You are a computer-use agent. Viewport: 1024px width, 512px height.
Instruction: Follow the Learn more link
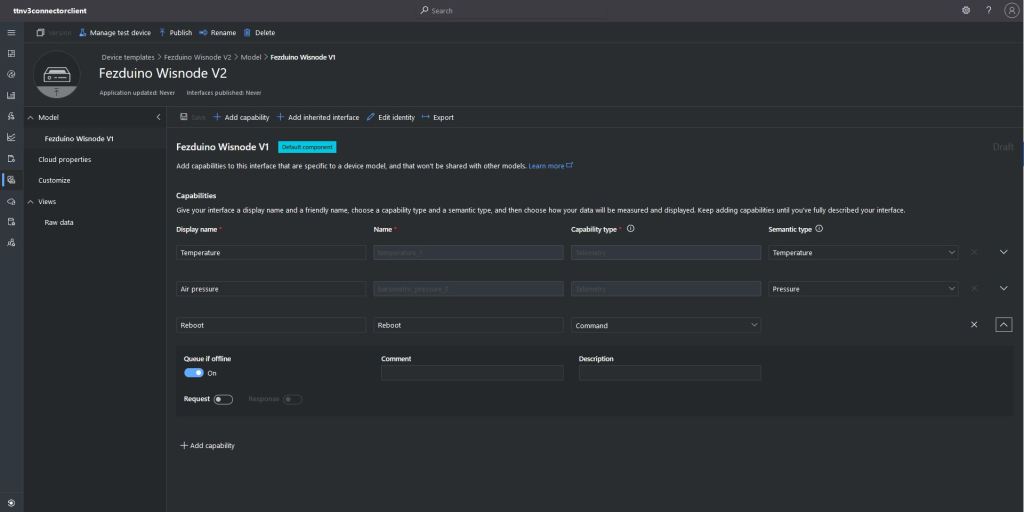tap(547, 166)
